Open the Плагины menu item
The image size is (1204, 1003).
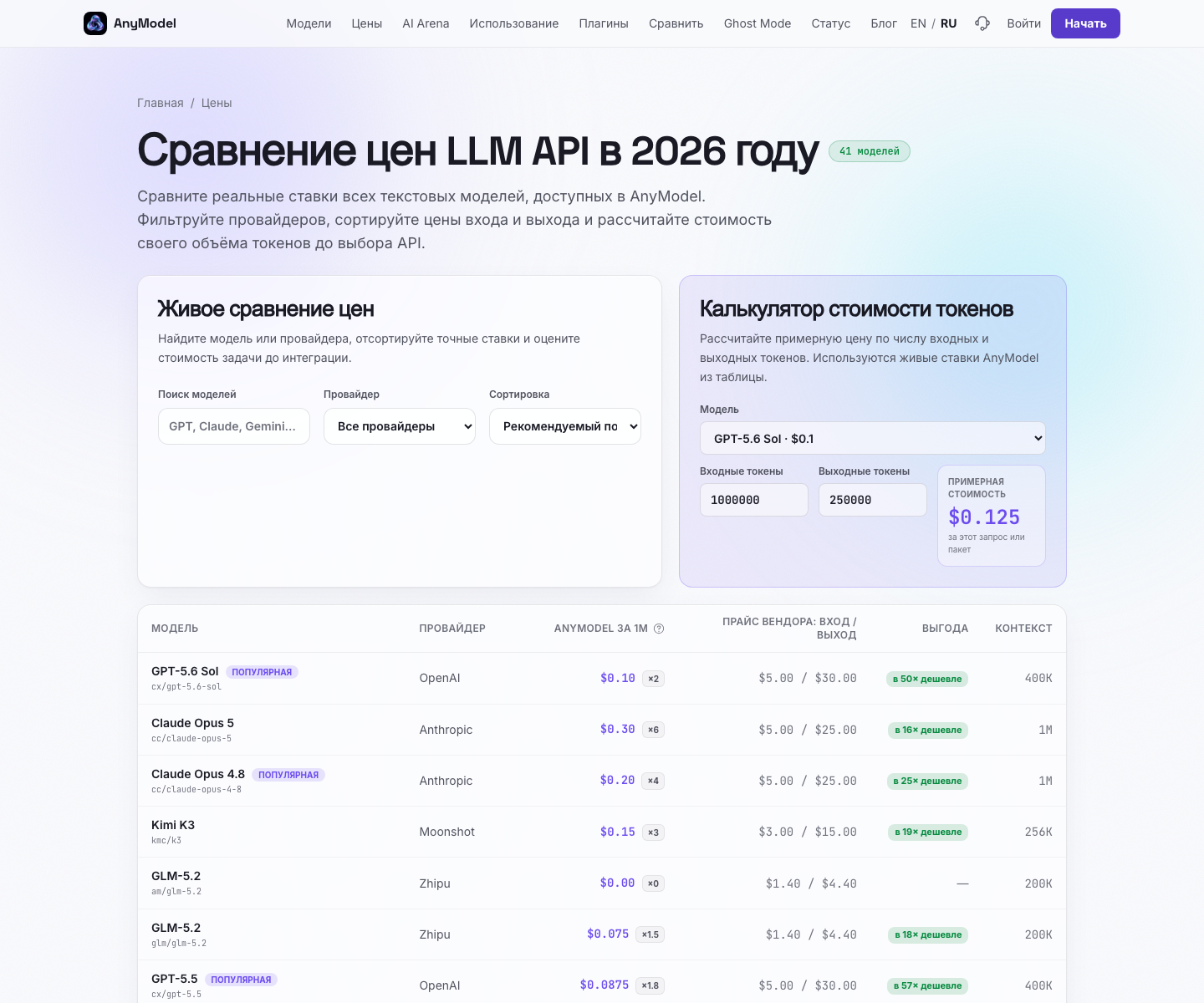[x=604, y=23]
